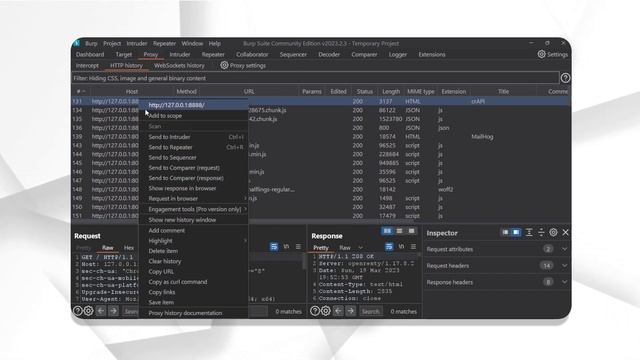Toggle non-printable characters in Request panel

coord(286,247)
